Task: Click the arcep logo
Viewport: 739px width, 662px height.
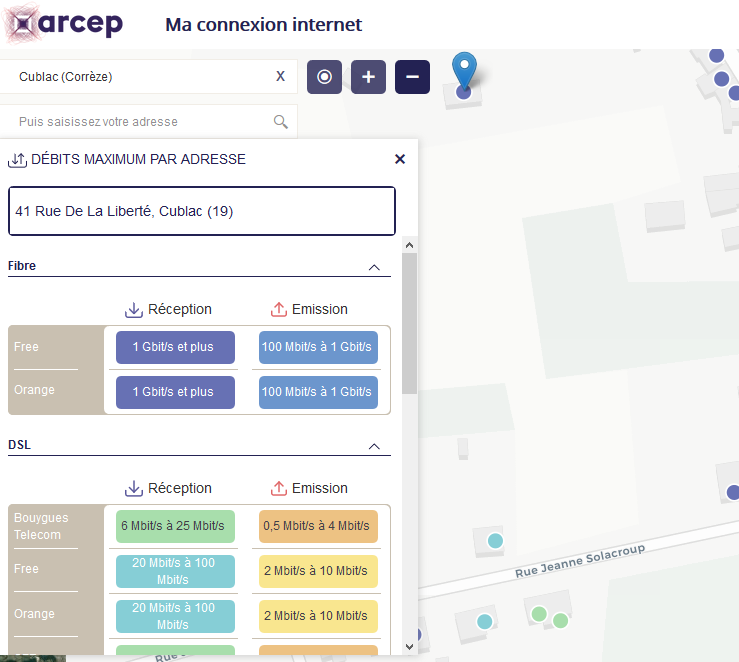Action: 65,24
